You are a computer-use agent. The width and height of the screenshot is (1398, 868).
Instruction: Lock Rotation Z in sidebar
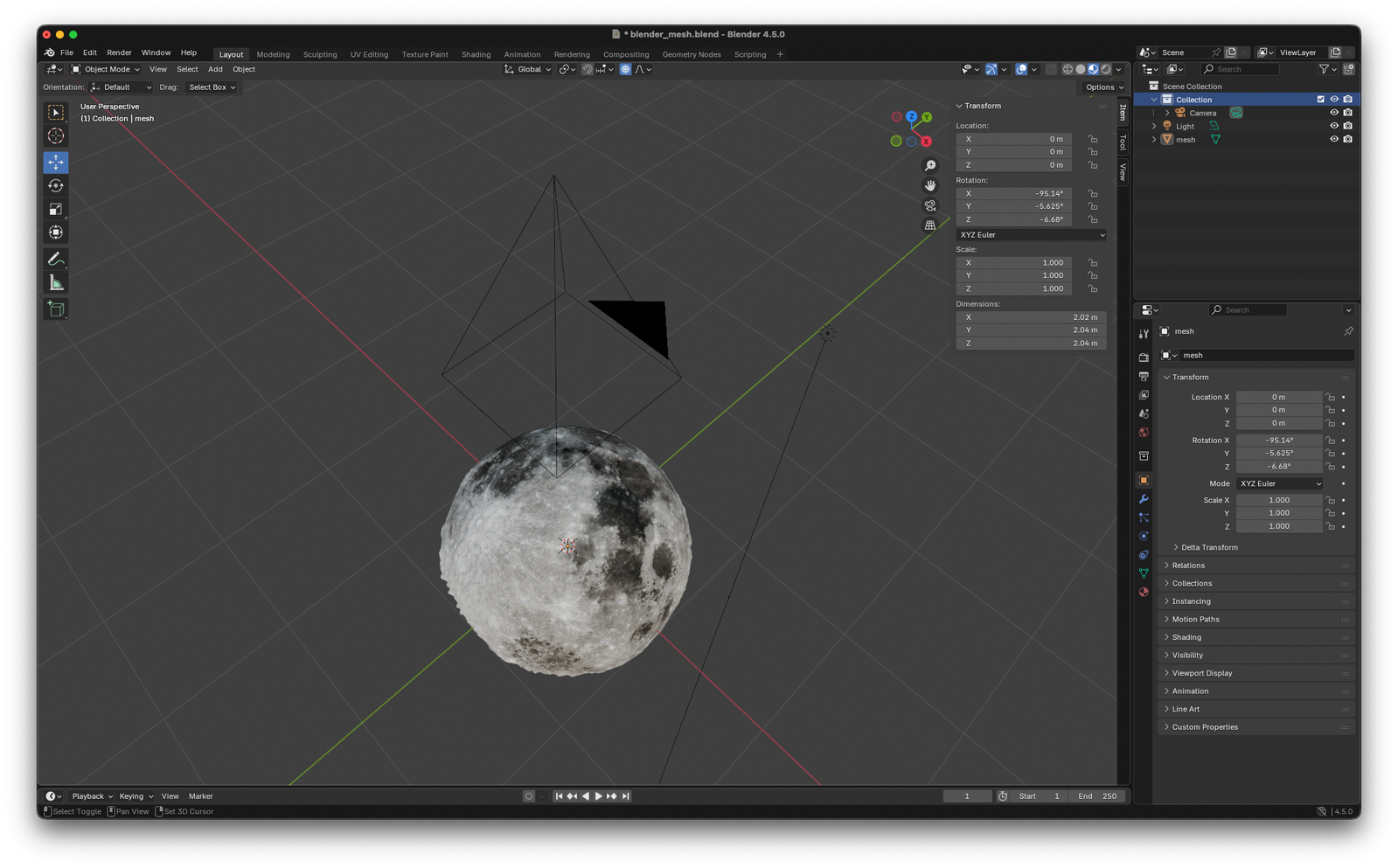click(1093, 219)
